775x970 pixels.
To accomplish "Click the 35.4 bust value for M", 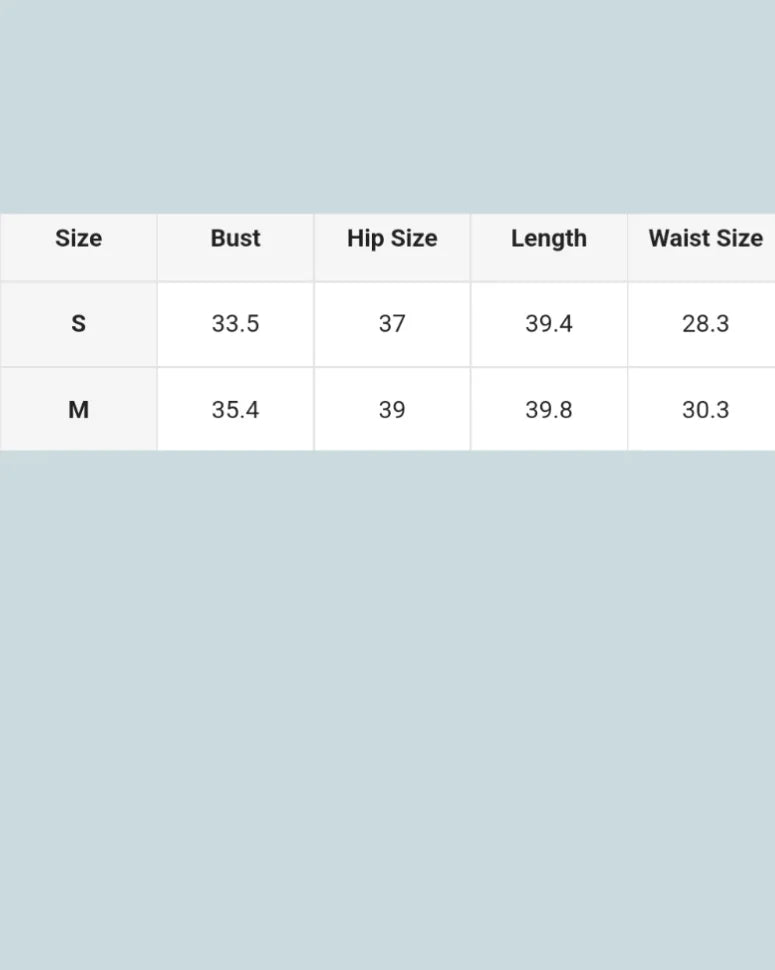I will [235, 410].
